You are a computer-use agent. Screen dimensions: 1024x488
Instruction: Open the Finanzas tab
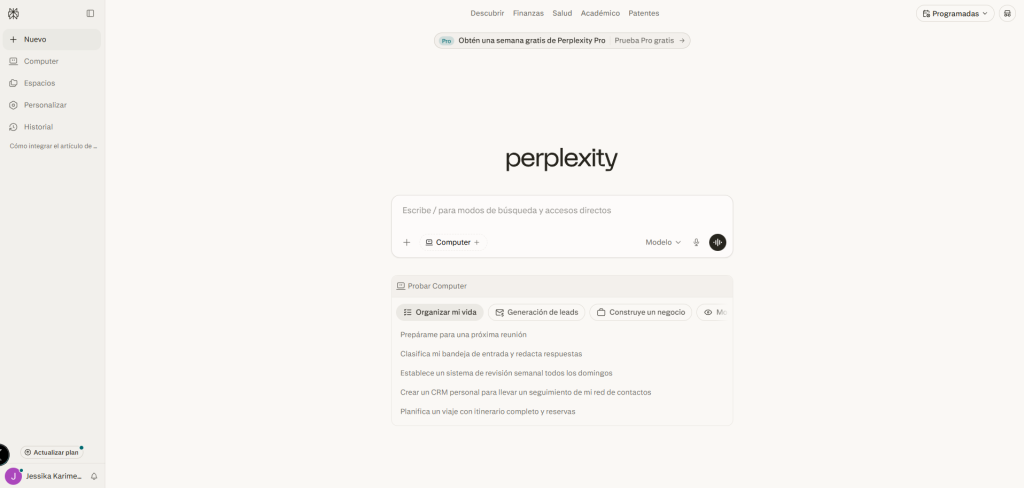coord(528,13)
